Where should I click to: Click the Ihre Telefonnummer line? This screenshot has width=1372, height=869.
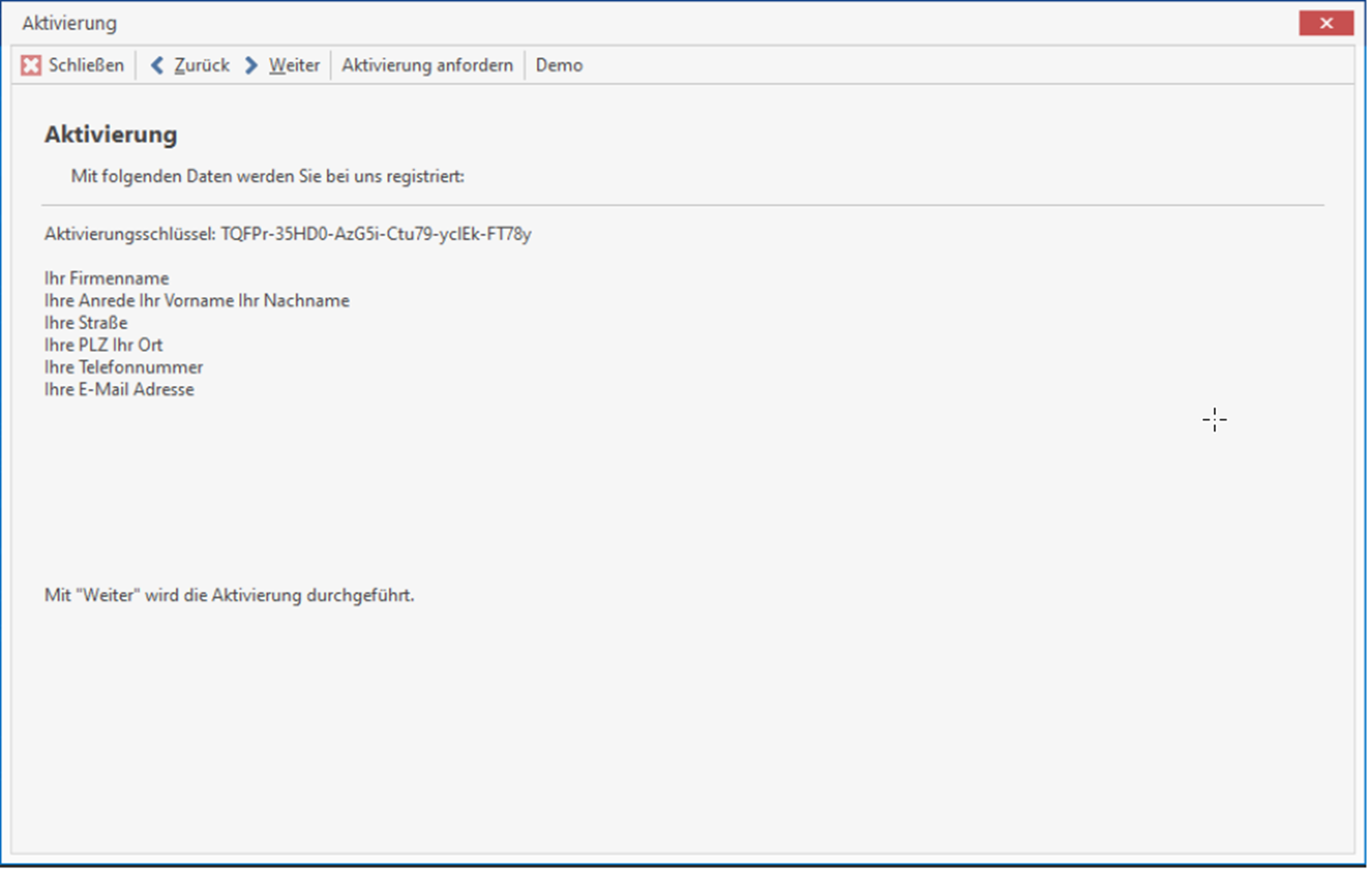124,367
